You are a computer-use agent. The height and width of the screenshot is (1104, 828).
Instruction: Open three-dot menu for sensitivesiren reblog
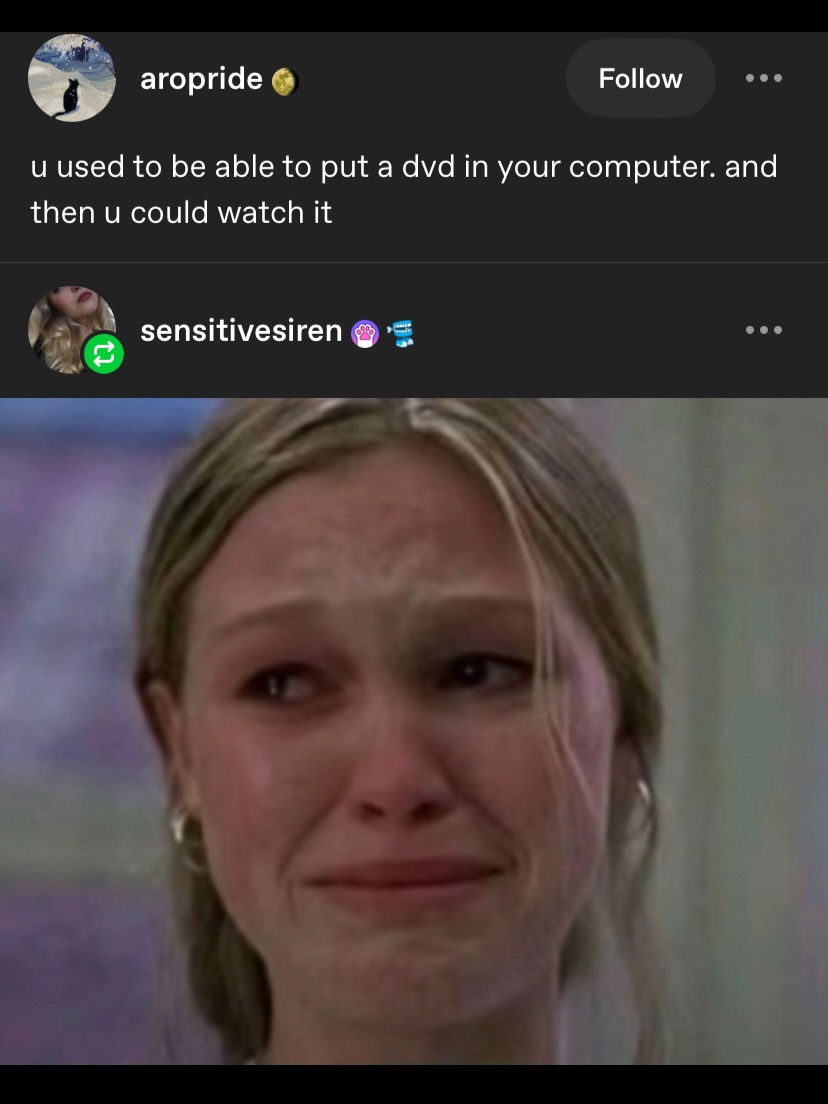pyautogui.click(x=764, y=330)
